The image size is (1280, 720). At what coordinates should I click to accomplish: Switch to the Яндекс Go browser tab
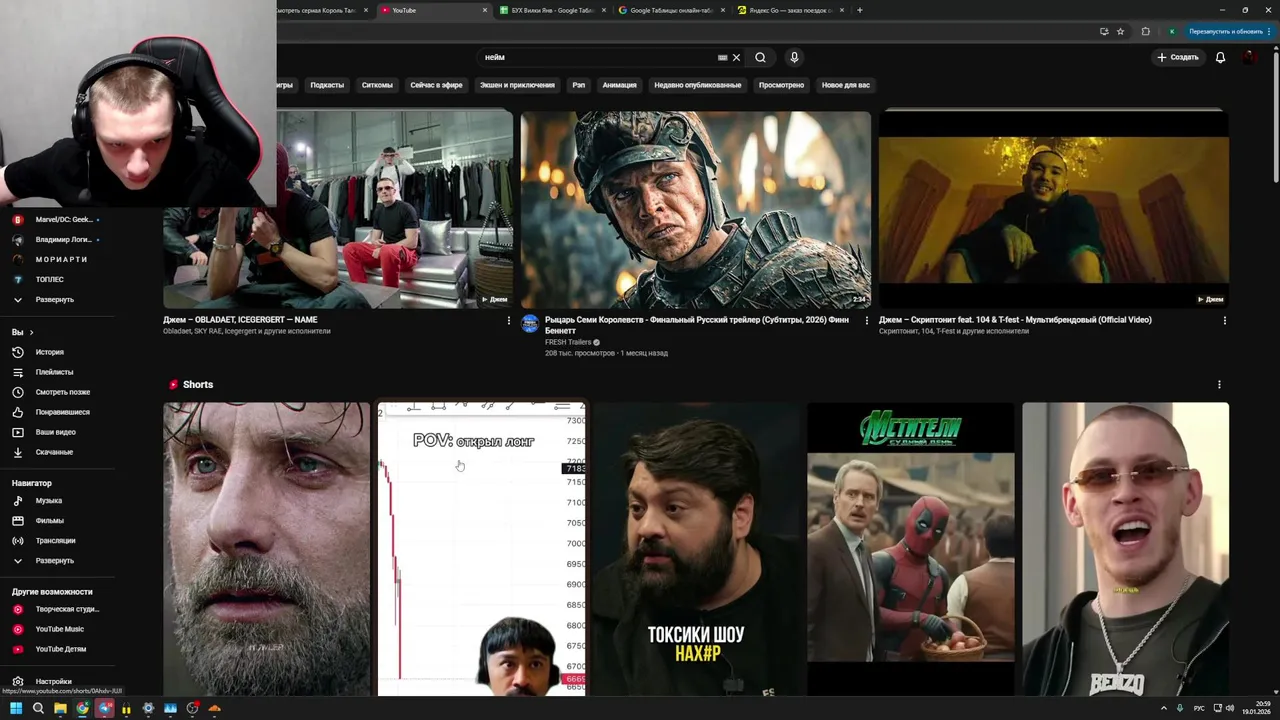point(790,10)
